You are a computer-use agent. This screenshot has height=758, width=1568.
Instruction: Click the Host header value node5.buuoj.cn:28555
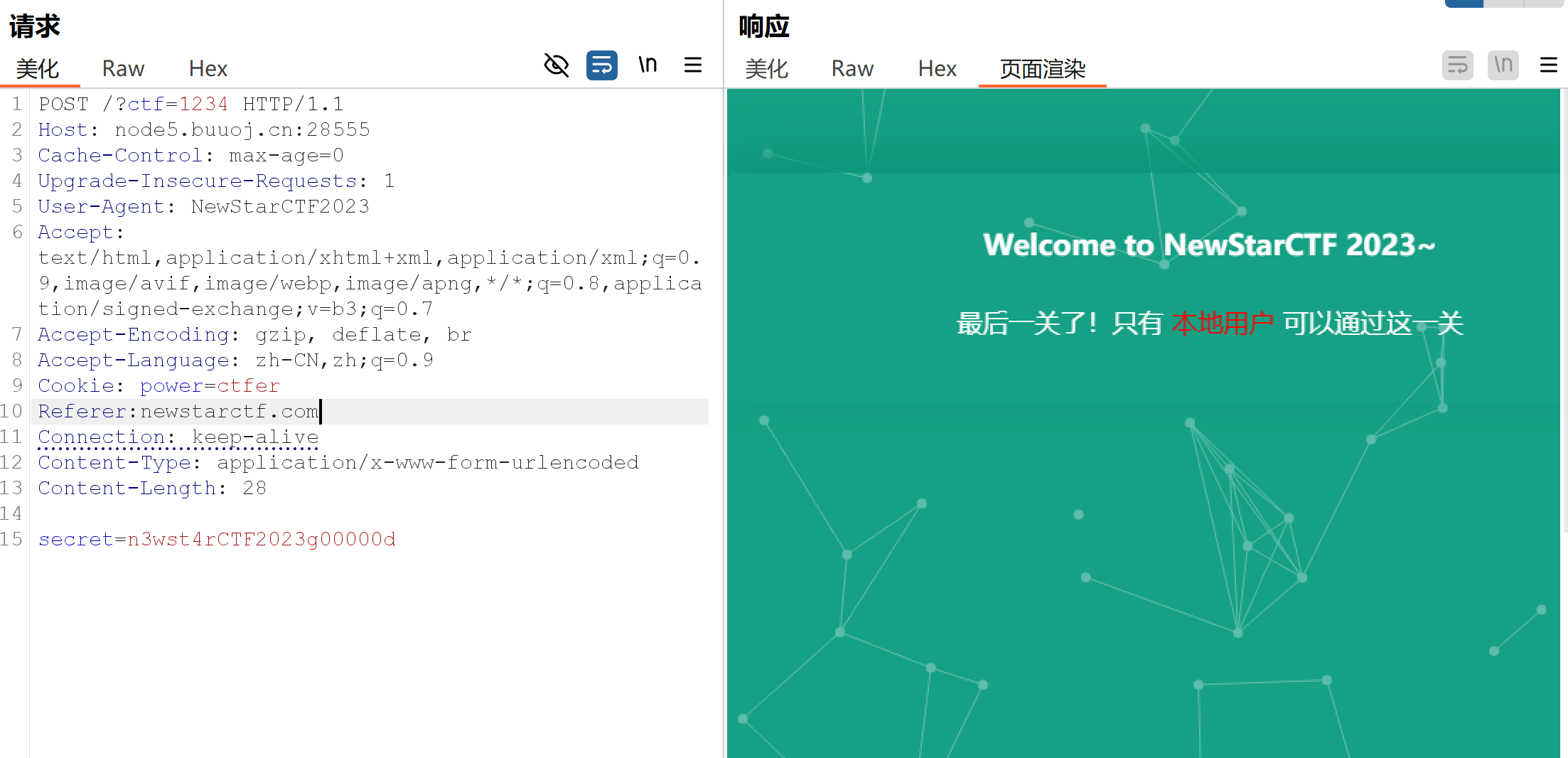point(242,130)
